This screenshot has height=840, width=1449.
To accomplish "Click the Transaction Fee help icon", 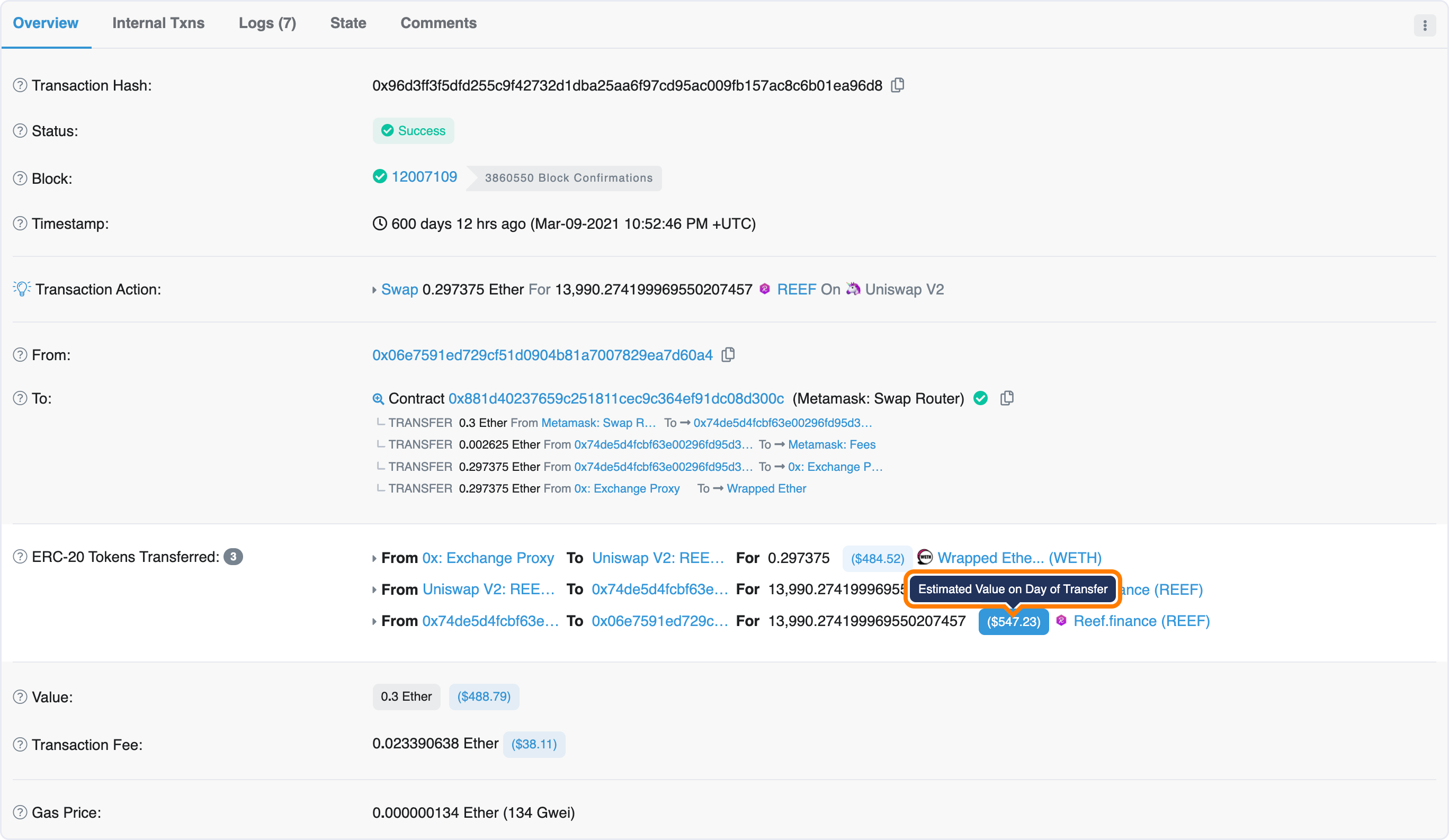I will 20,745.
